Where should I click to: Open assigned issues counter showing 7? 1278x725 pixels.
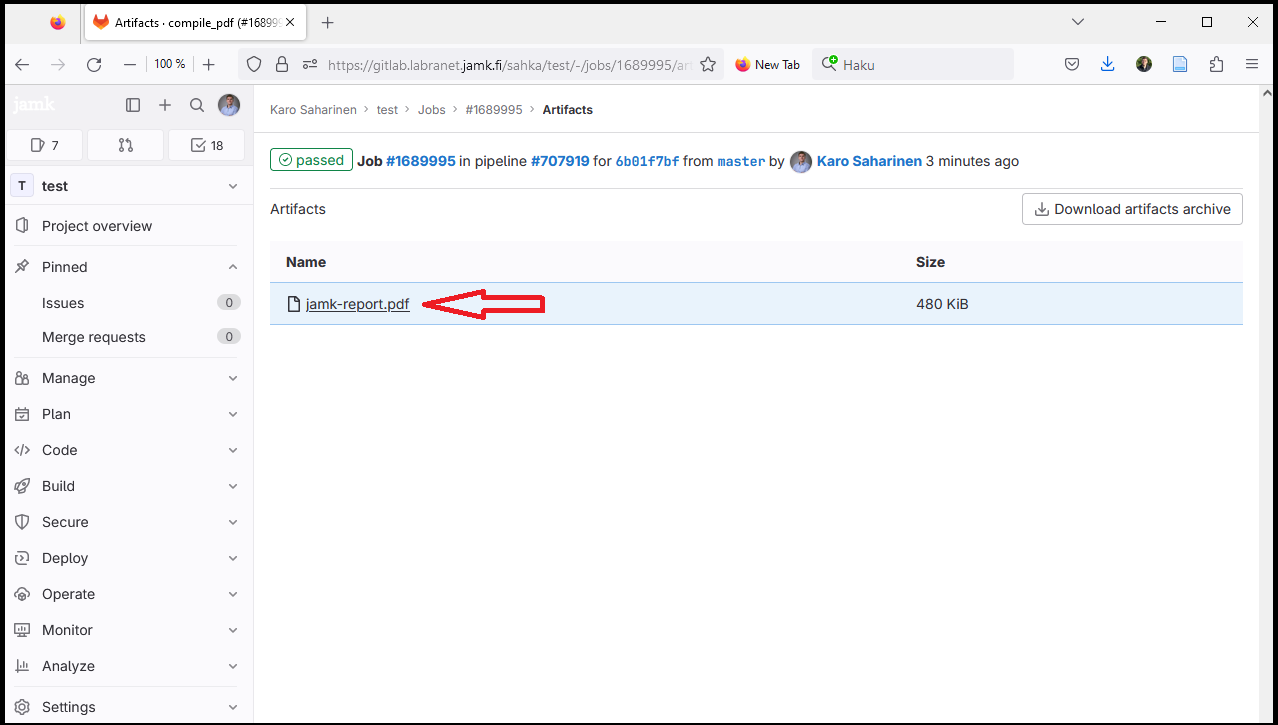(45, 145)
